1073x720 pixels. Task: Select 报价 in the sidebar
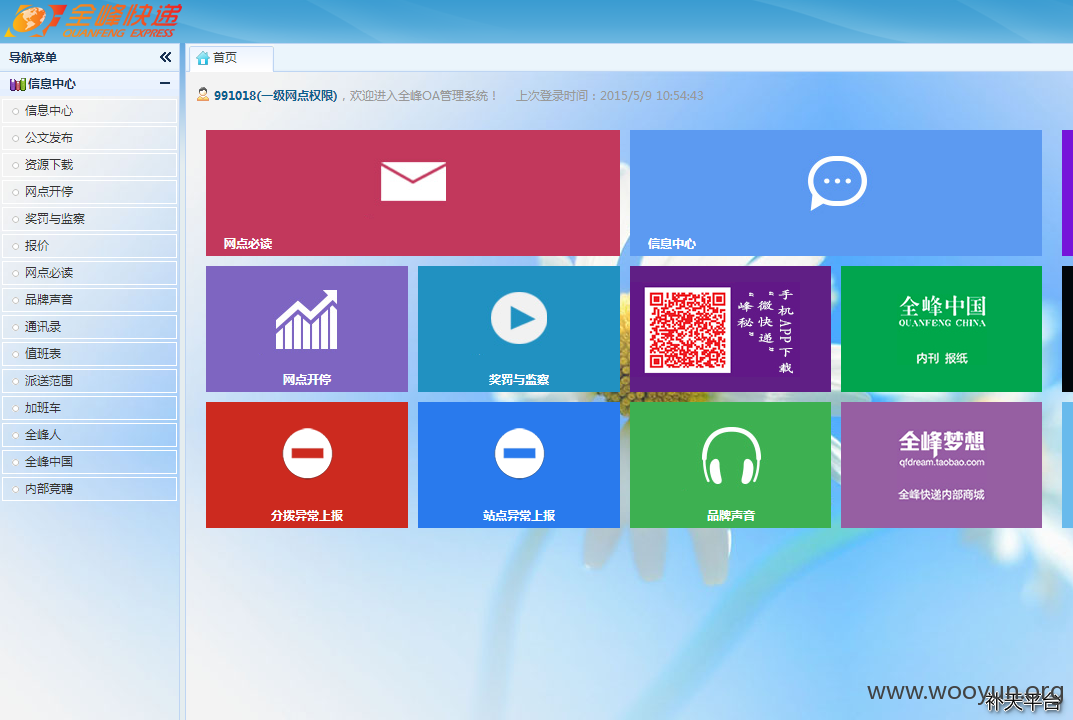(x=90, y=246)
